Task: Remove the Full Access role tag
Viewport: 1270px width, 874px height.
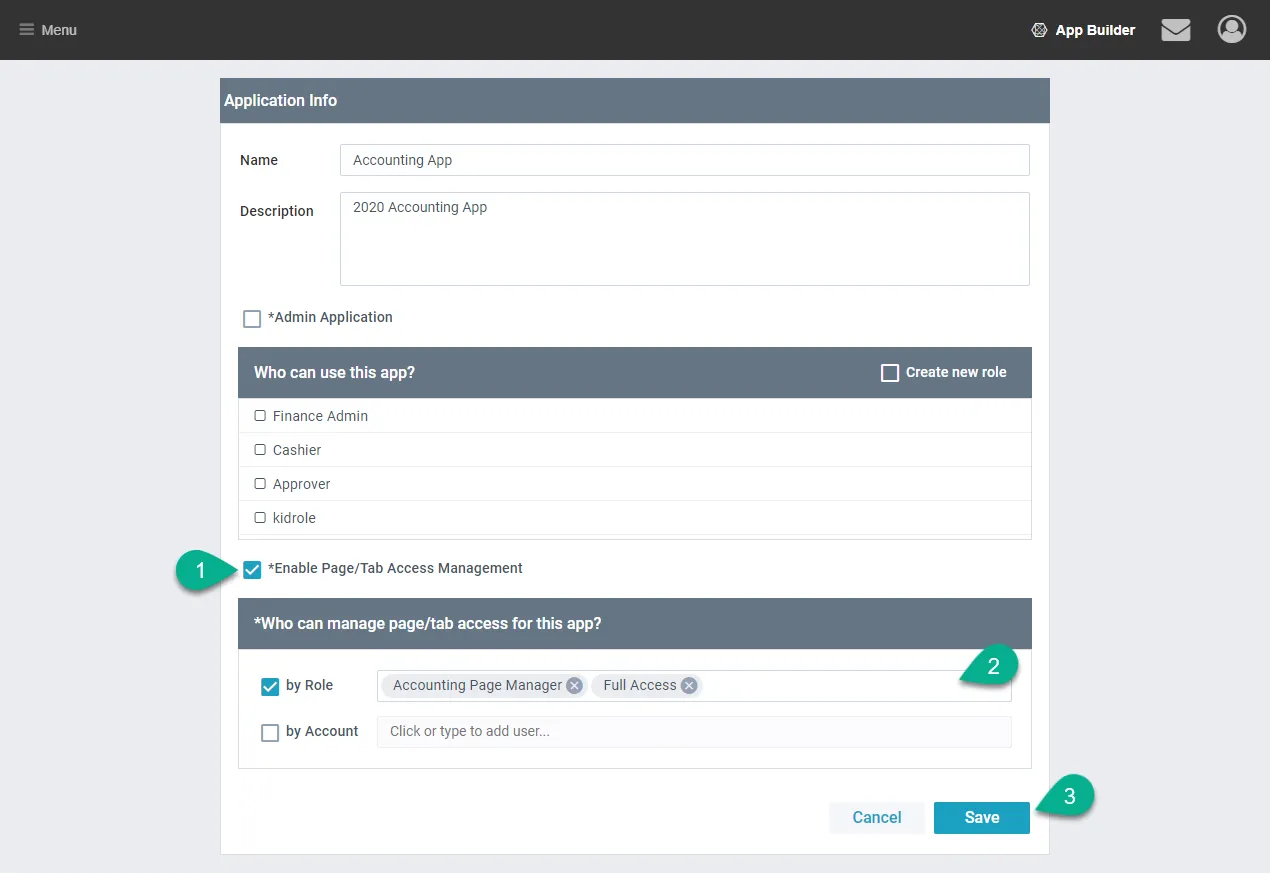Action: point(689,685)
